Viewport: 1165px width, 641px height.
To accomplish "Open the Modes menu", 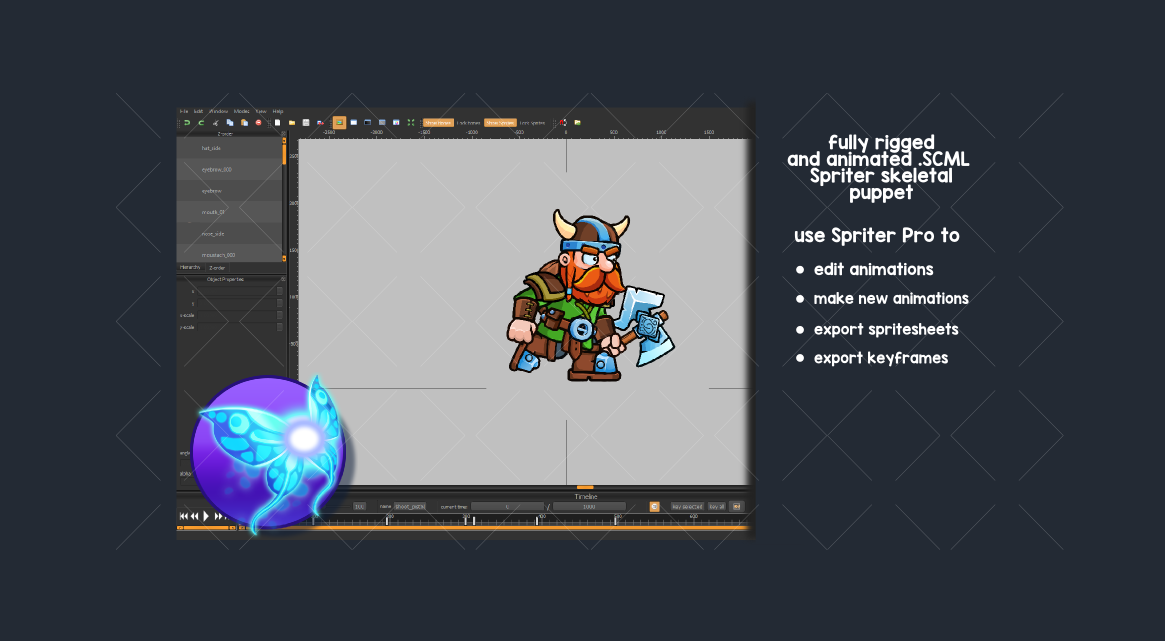I will (x=241, y=111).
